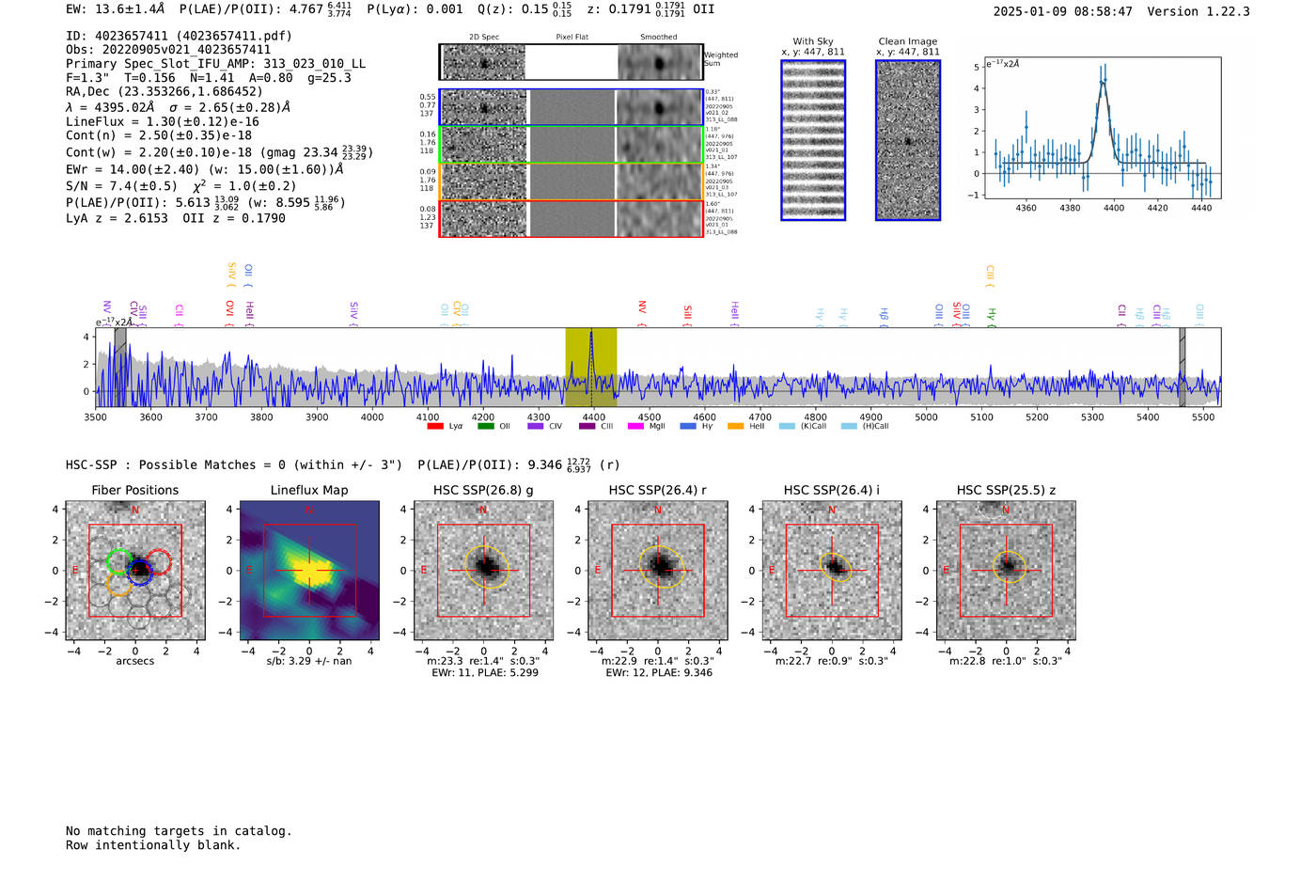Screen dimensions: 1316x896
Task: Click the blue Hγ legend swatch
Action: coord(688,426)
